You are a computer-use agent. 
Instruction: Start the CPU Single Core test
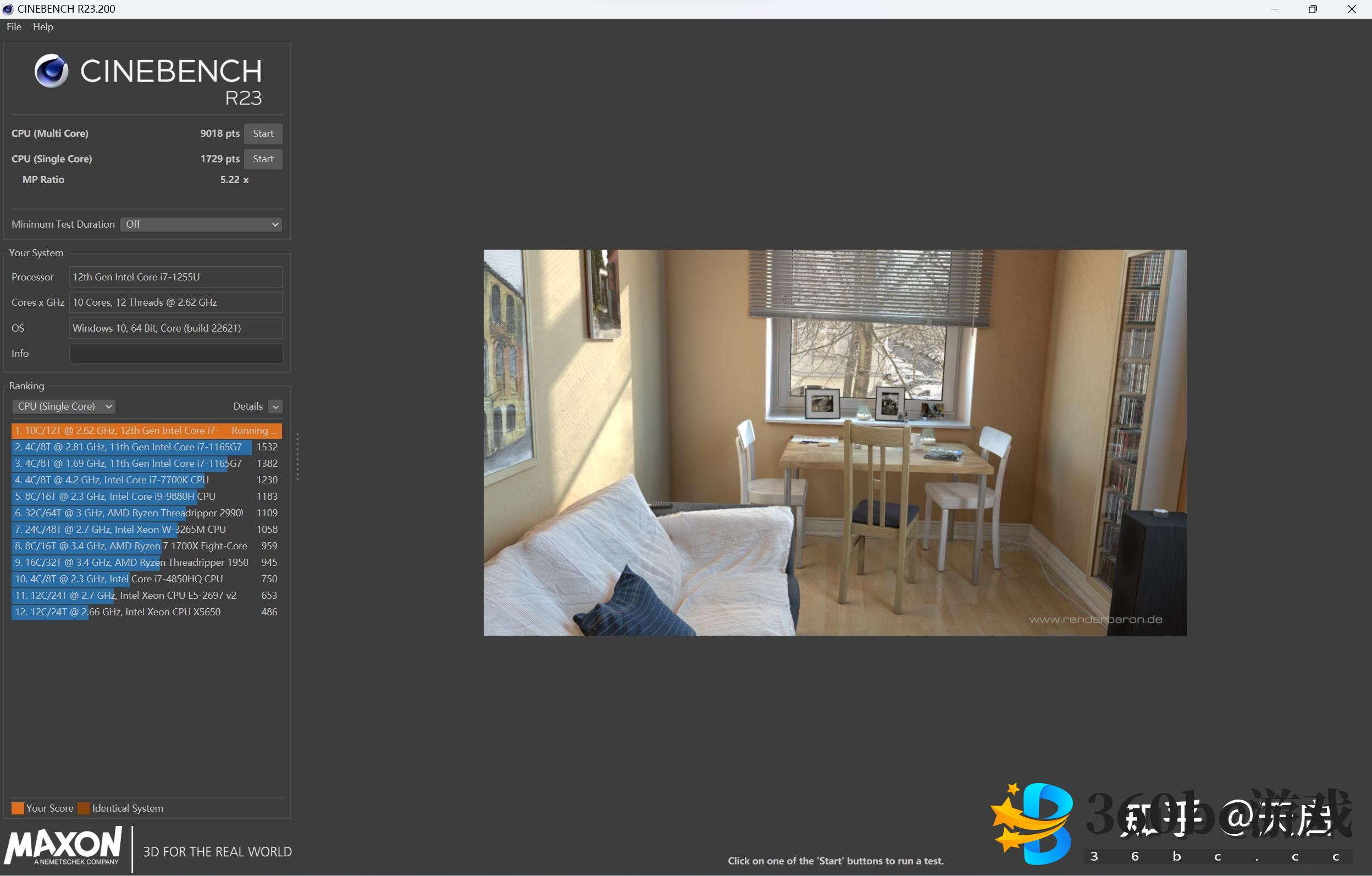coord(263,159)
